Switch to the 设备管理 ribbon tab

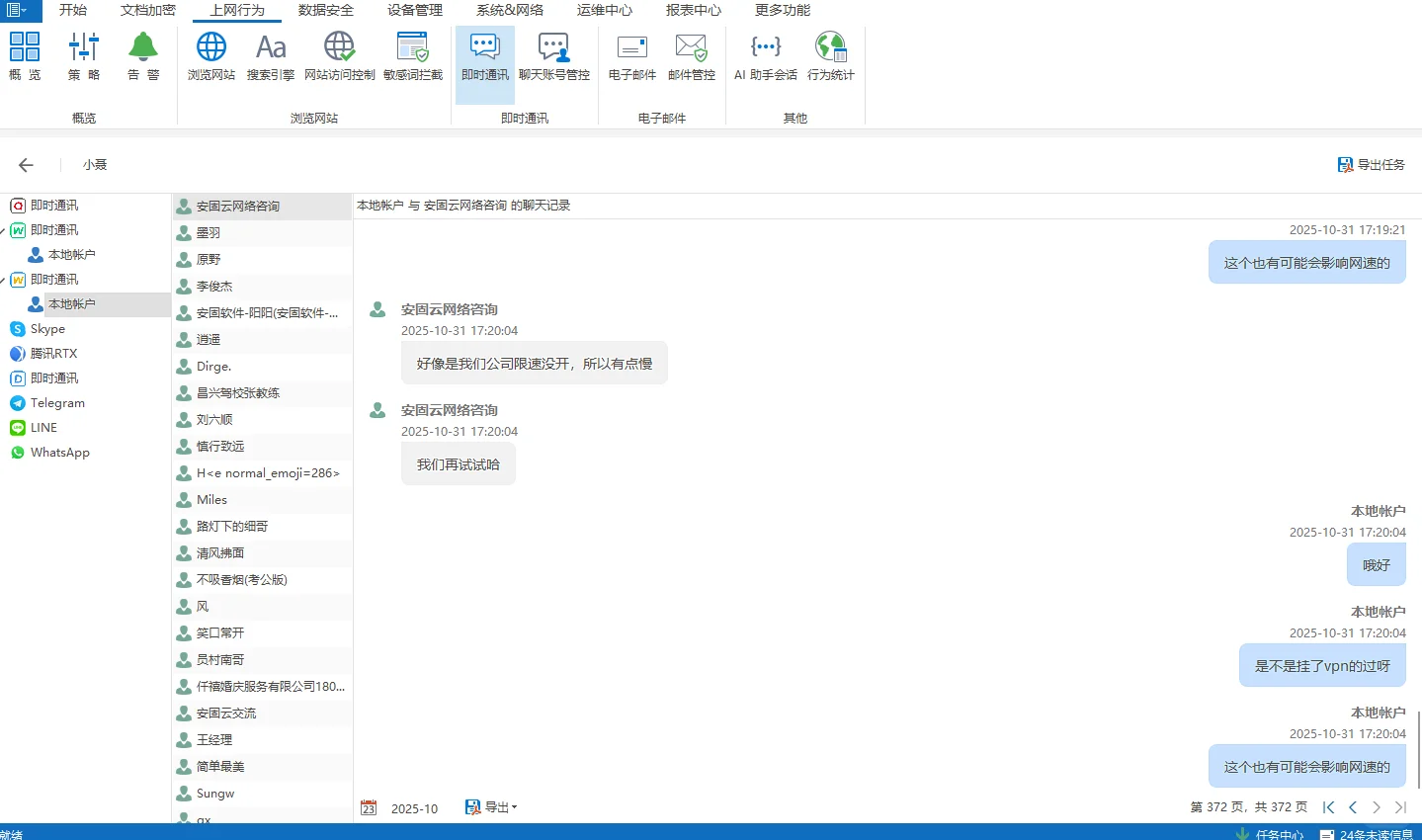click(x=415, y=10)
